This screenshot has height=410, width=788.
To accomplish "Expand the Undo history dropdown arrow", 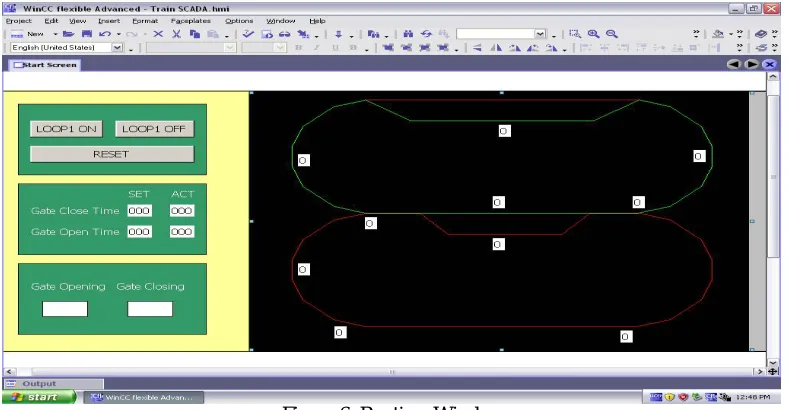I will coord(119,35).
